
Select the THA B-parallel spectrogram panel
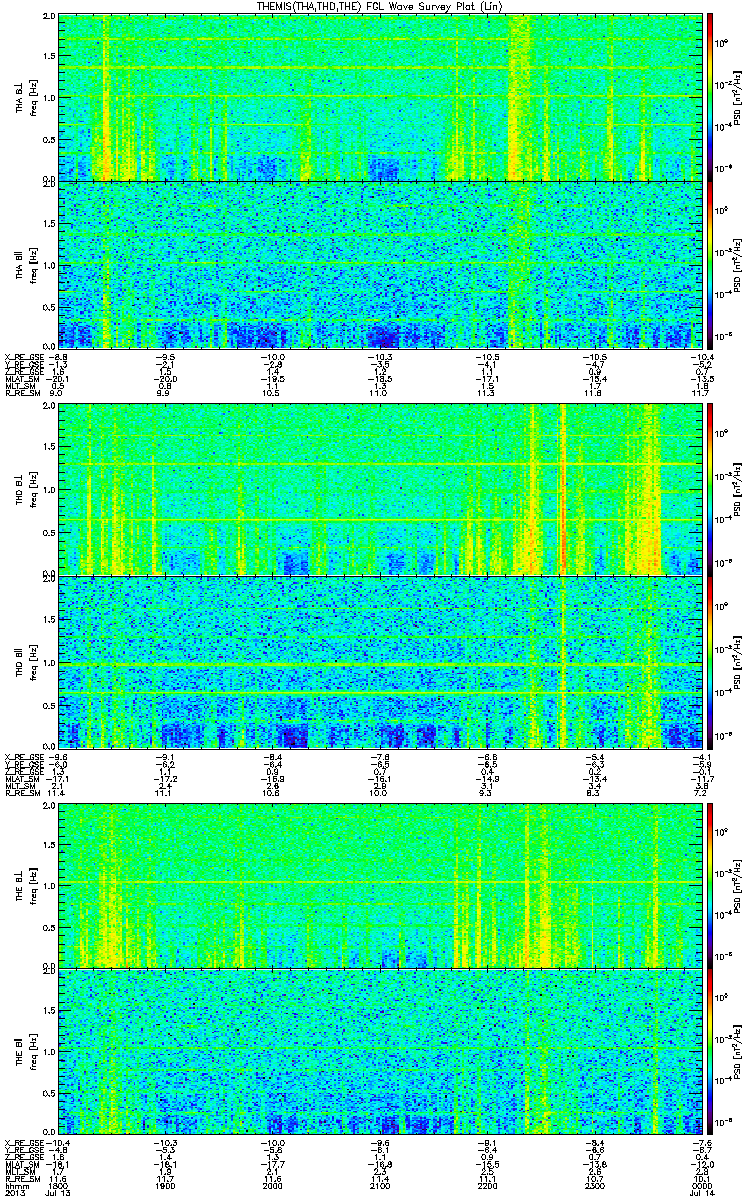pyautogui.click(x=380, y=264)
